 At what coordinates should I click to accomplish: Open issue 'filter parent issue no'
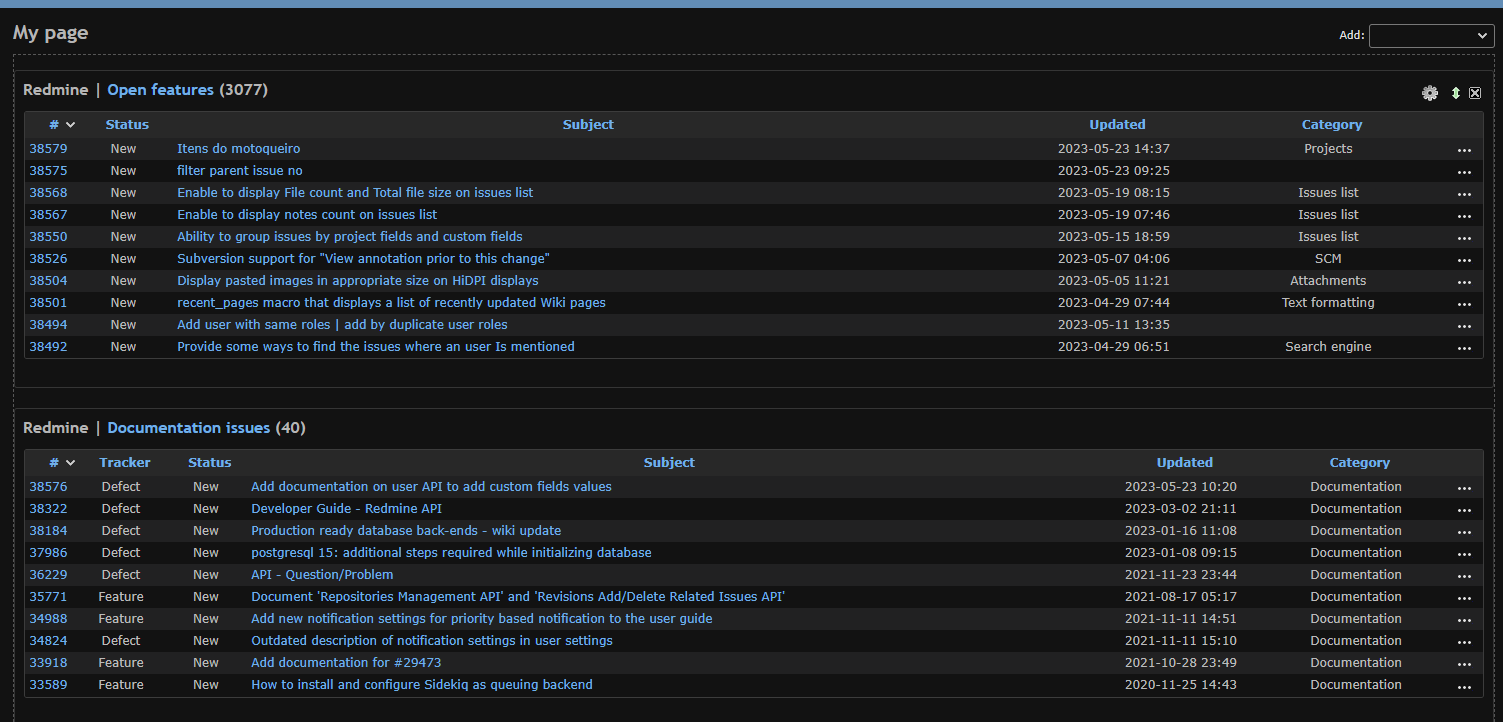[x=240, y=171]
